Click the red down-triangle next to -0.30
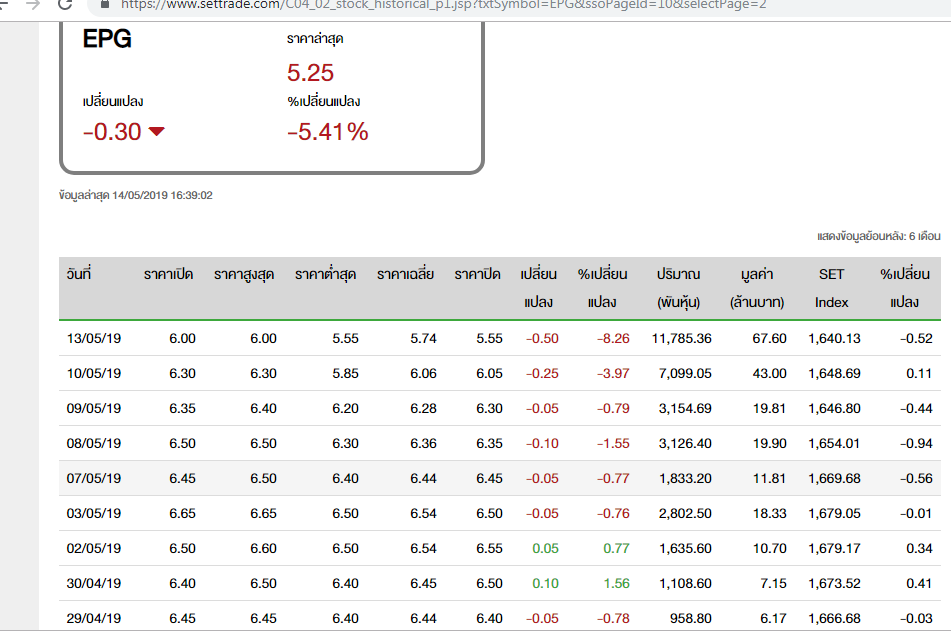The height and width of the screenshot is (631, 951). (x=156, y=131)
